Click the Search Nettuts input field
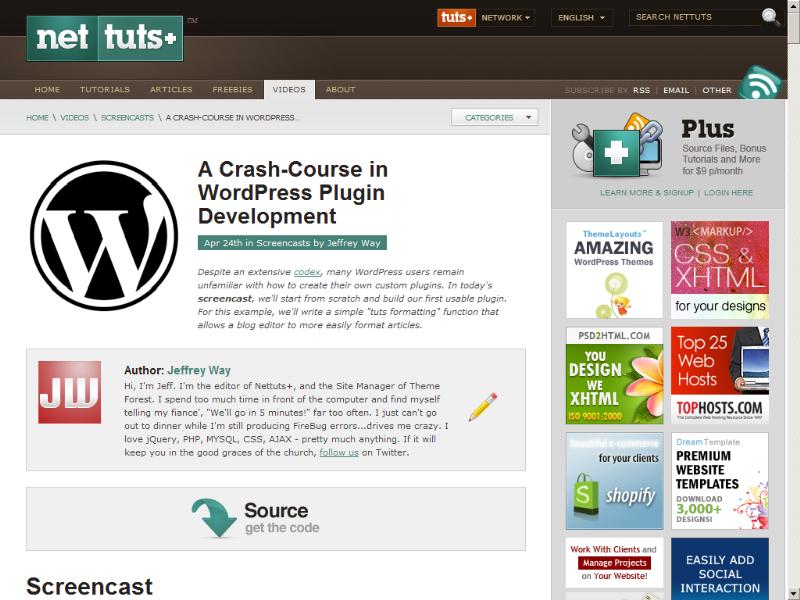The image size is (800, 600). pyautogui.click(x=694, y=17)
